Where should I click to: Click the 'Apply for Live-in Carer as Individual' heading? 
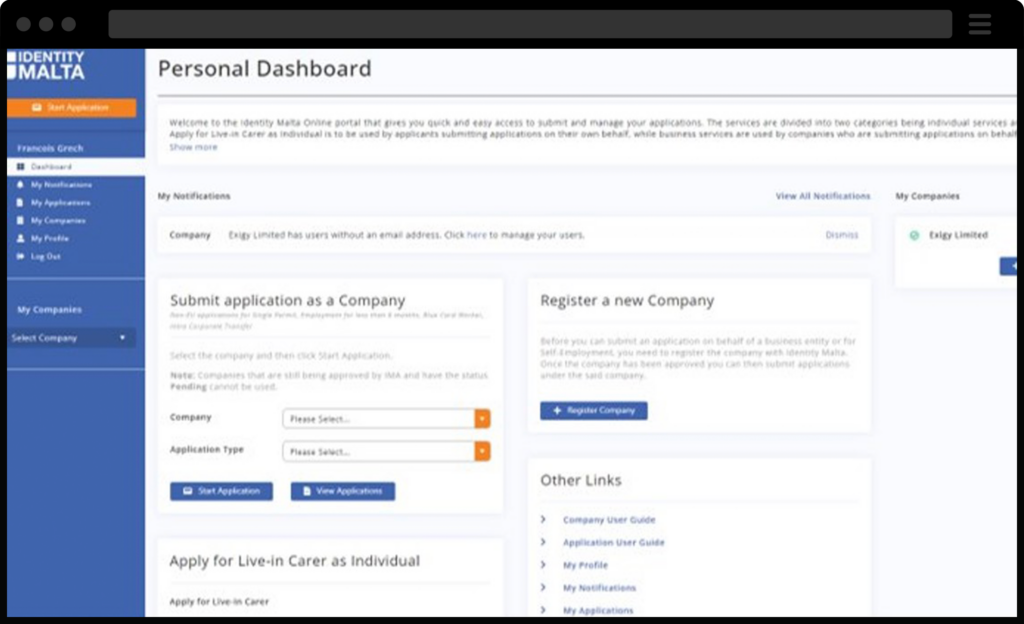[295, 561]
